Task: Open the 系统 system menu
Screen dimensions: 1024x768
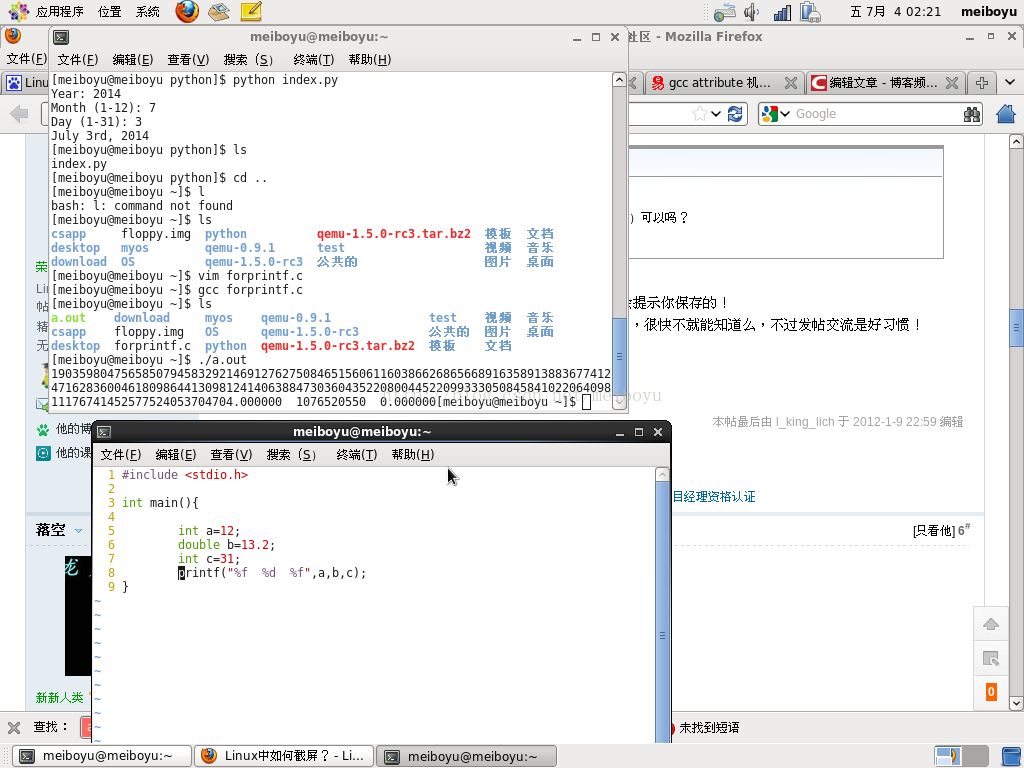Action: [x=148, y=11]
